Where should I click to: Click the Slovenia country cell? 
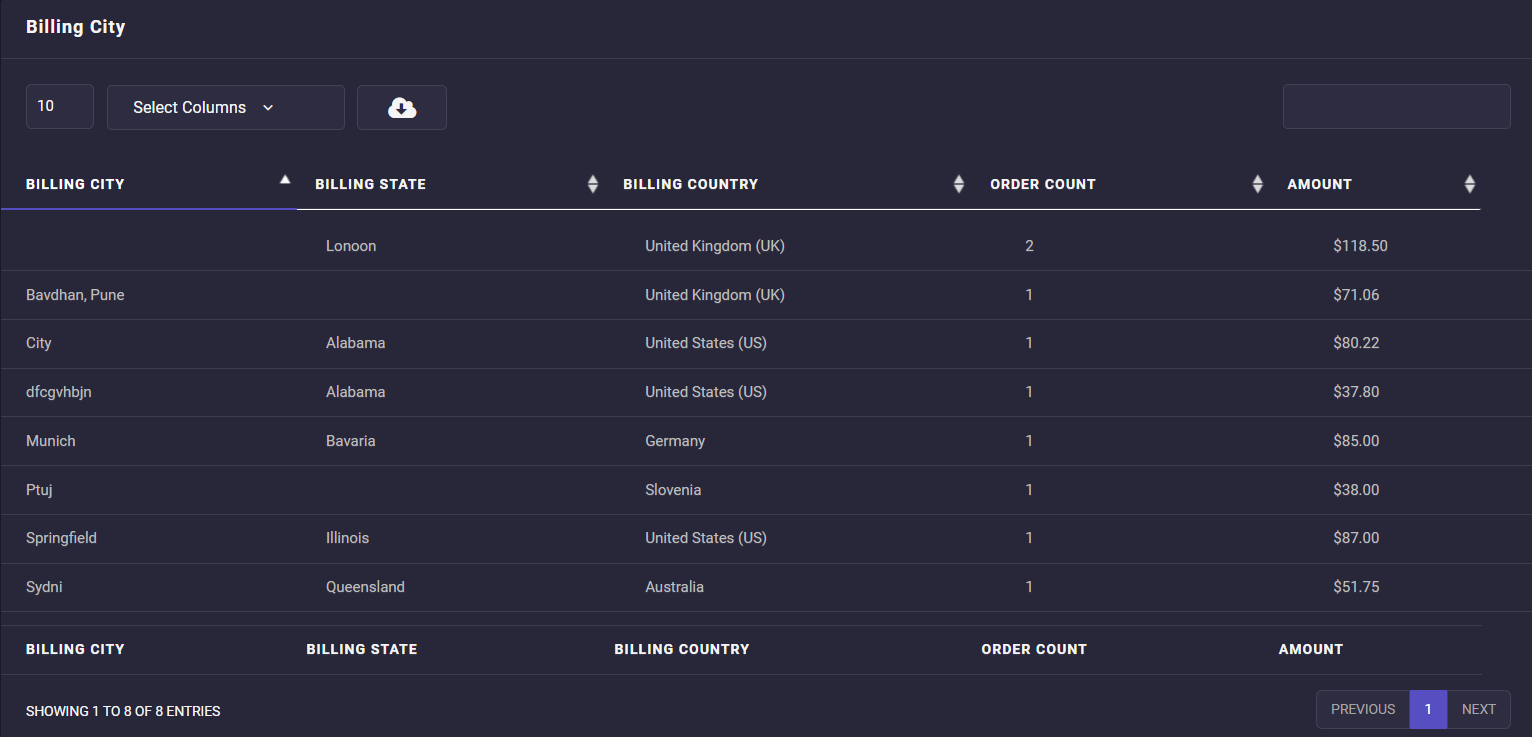pos(673,490)
